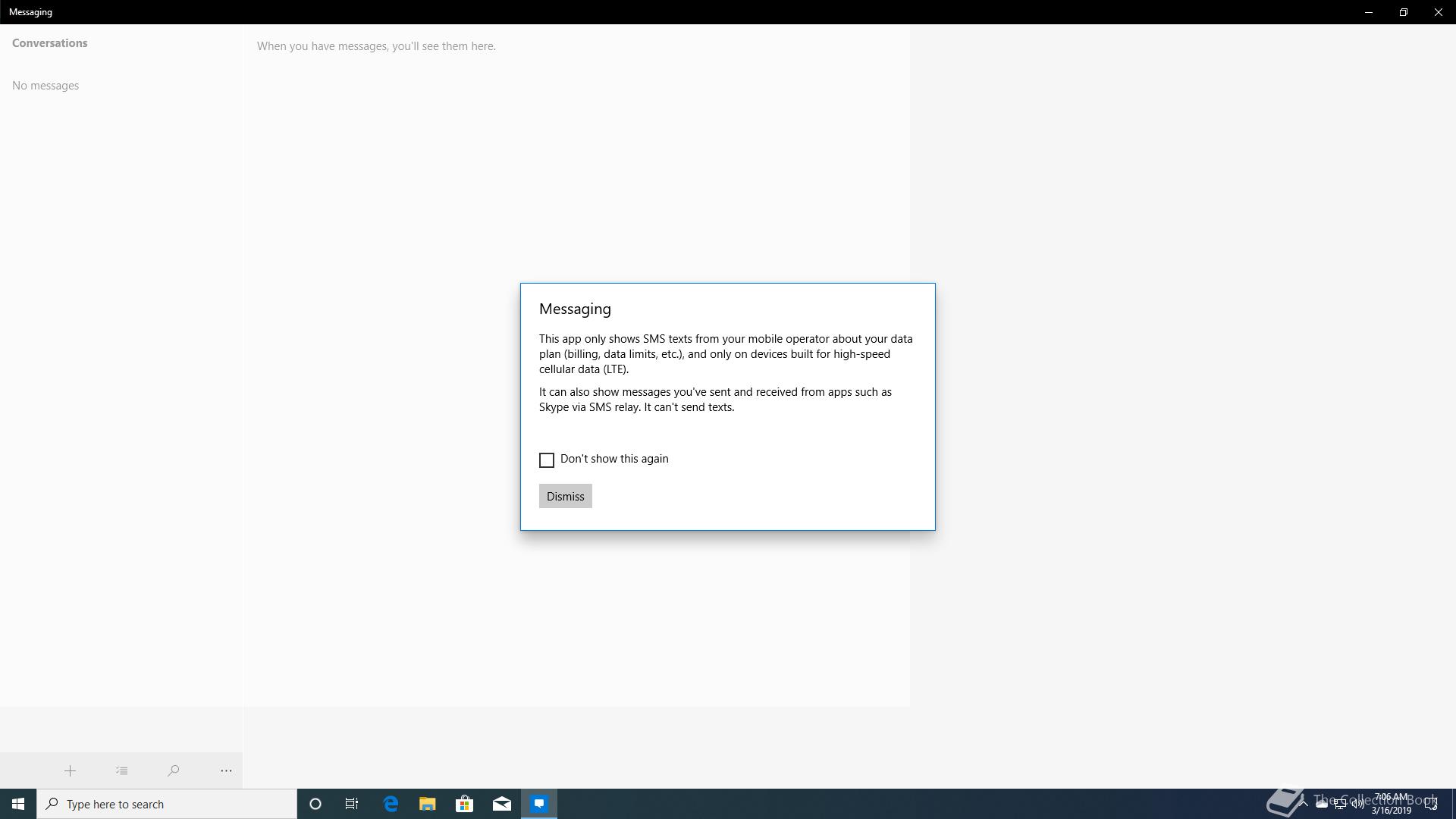Search conversations with the magnifier icon
This screenshot has height=819, width=1456.
174,770
